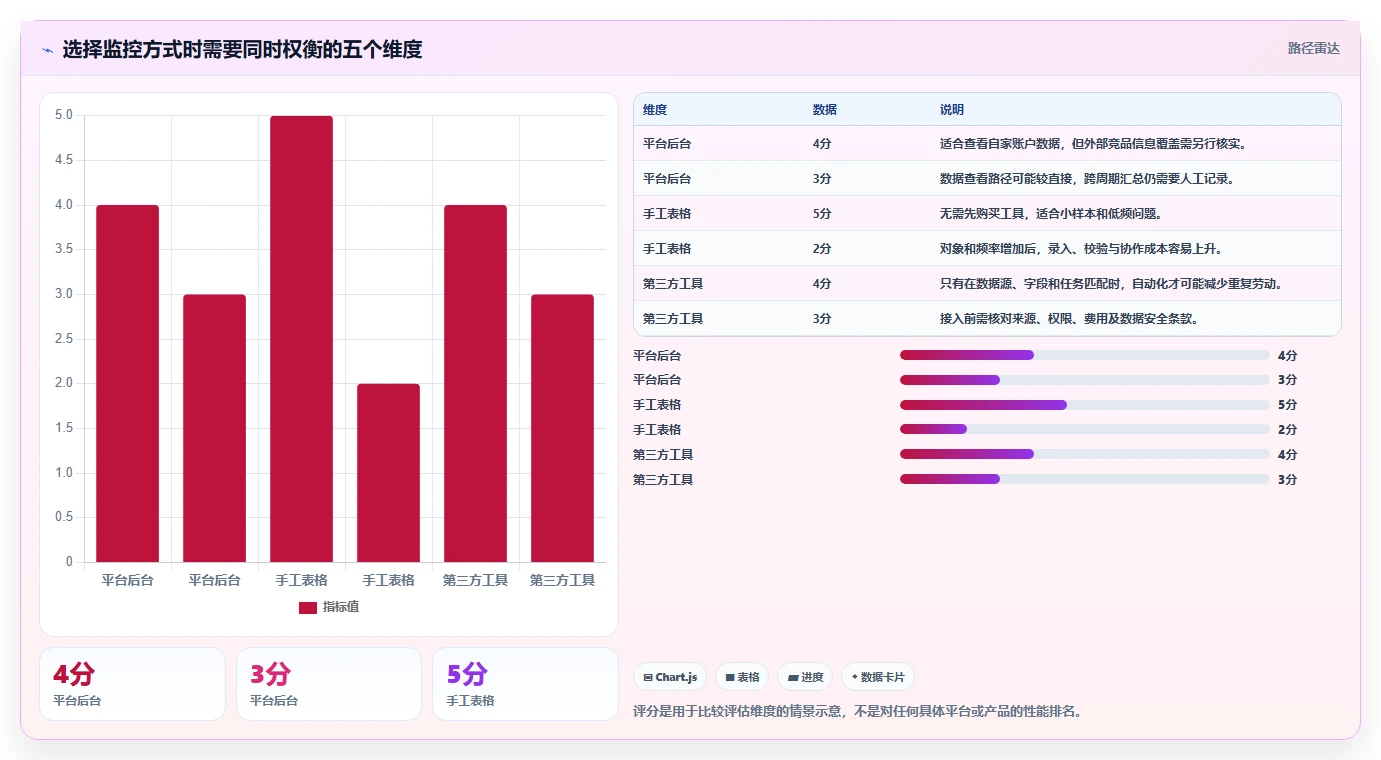Click the title 选择监控方式时需要同时权衡的五个维度

[242, 49]
